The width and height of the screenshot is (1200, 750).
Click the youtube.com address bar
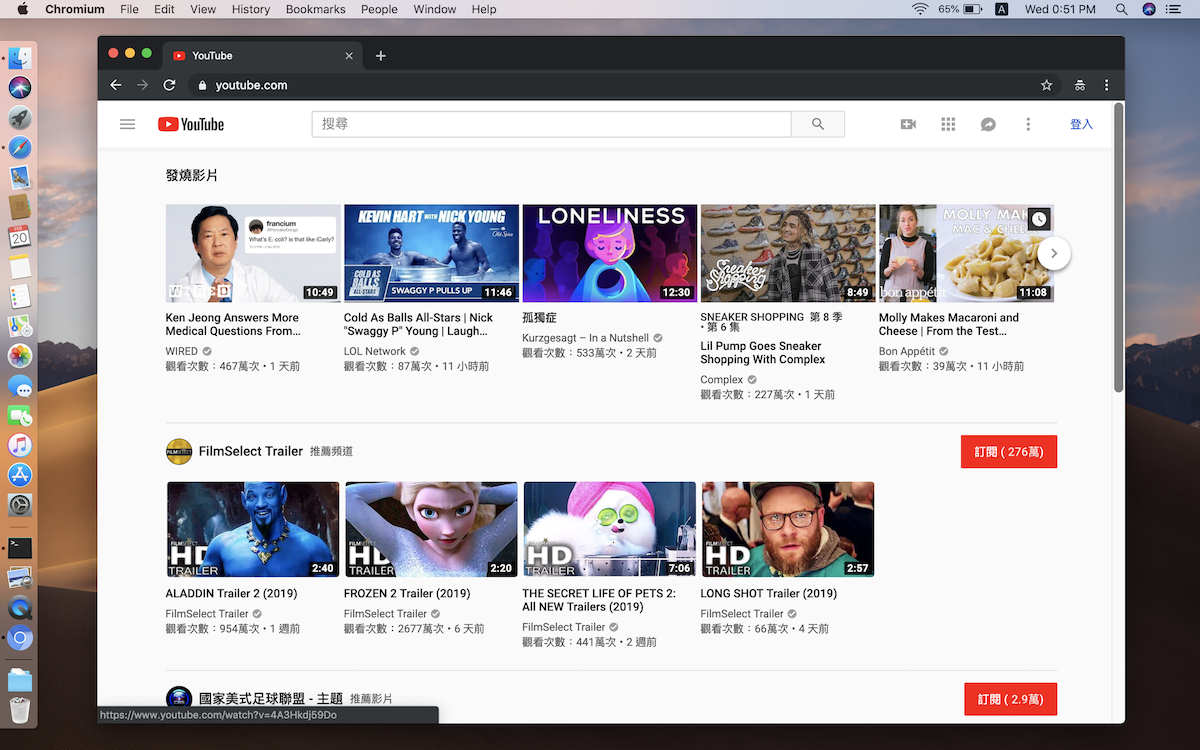[x=610, y=85]
